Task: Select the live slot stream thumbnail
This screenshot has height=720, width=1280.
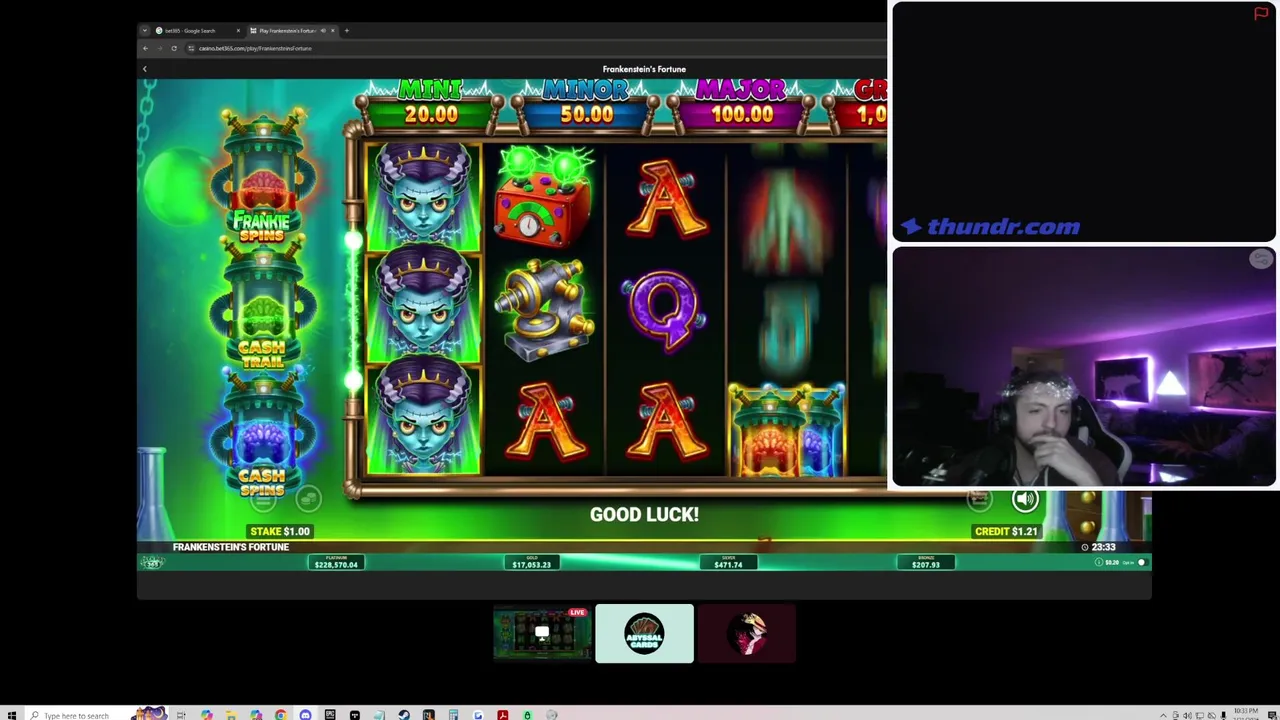Action: (x=542, y=633)
